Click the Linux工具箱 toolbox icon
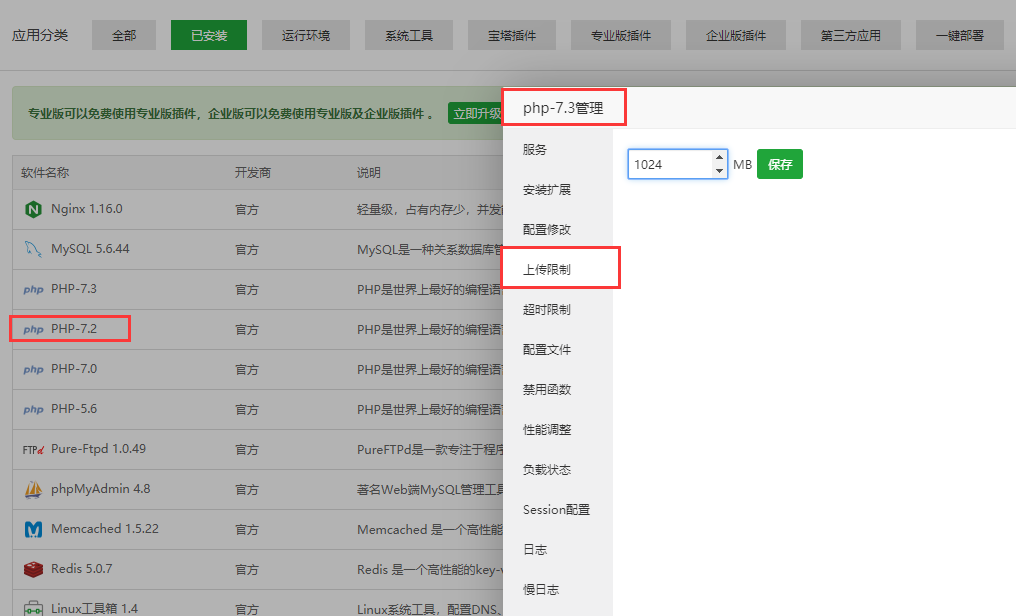 coord(33,608)
